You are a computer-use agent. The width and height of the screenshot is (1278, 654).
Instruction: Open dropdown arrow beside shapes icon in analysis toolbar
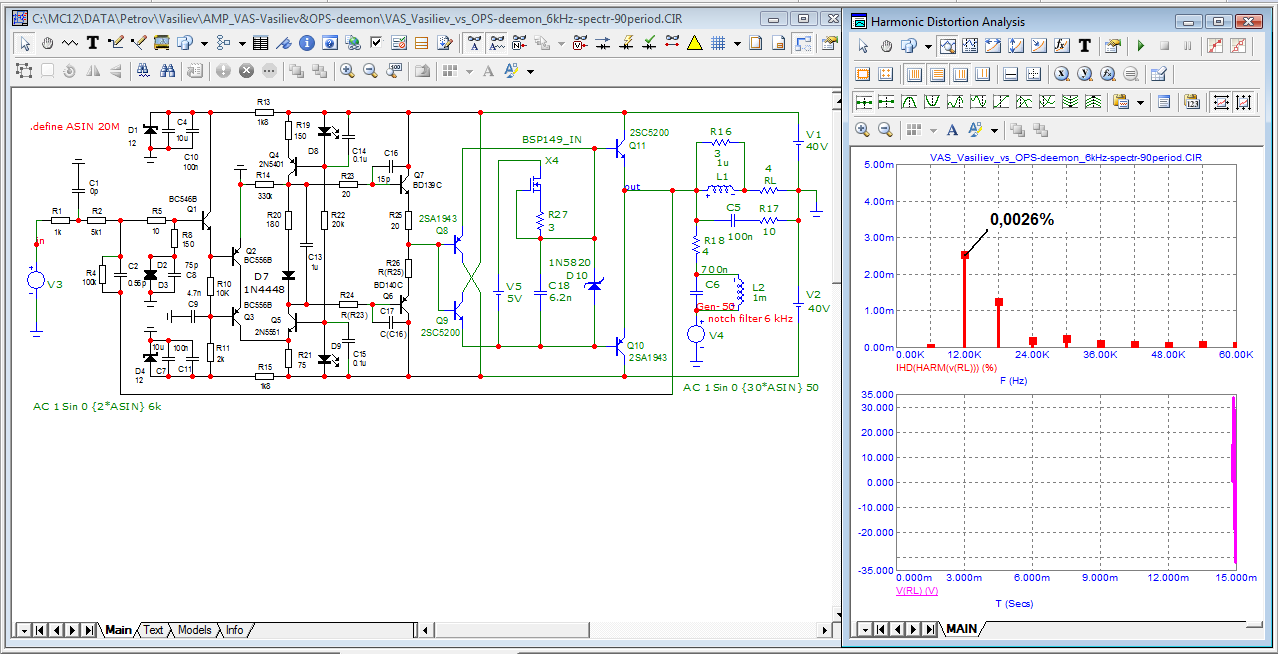pyautogui.click(x=928, y=46)
